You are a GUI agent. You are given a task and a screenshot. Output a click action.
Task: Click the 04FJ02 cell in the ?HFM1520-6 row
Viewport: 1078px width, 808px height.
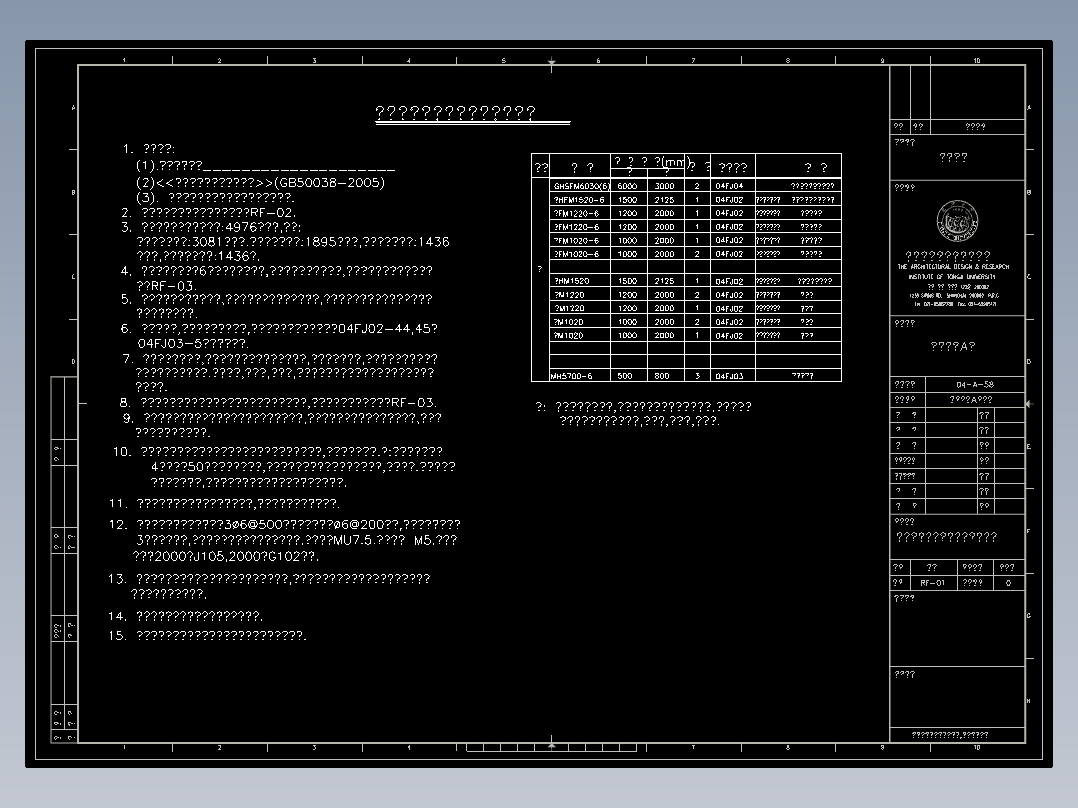(729, 199)
